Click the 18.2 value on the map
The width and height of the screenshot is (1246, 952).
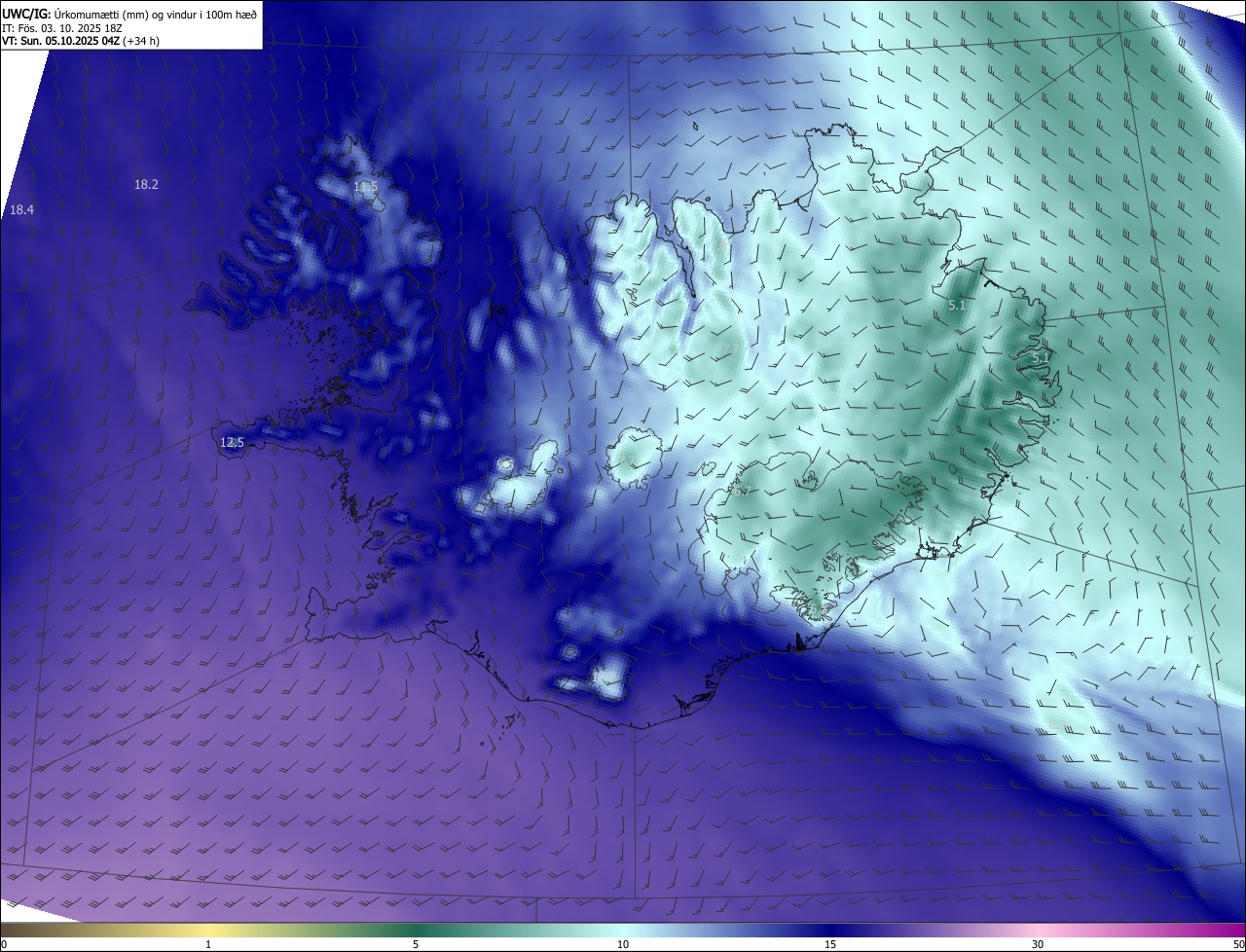(x=146, y=185)
